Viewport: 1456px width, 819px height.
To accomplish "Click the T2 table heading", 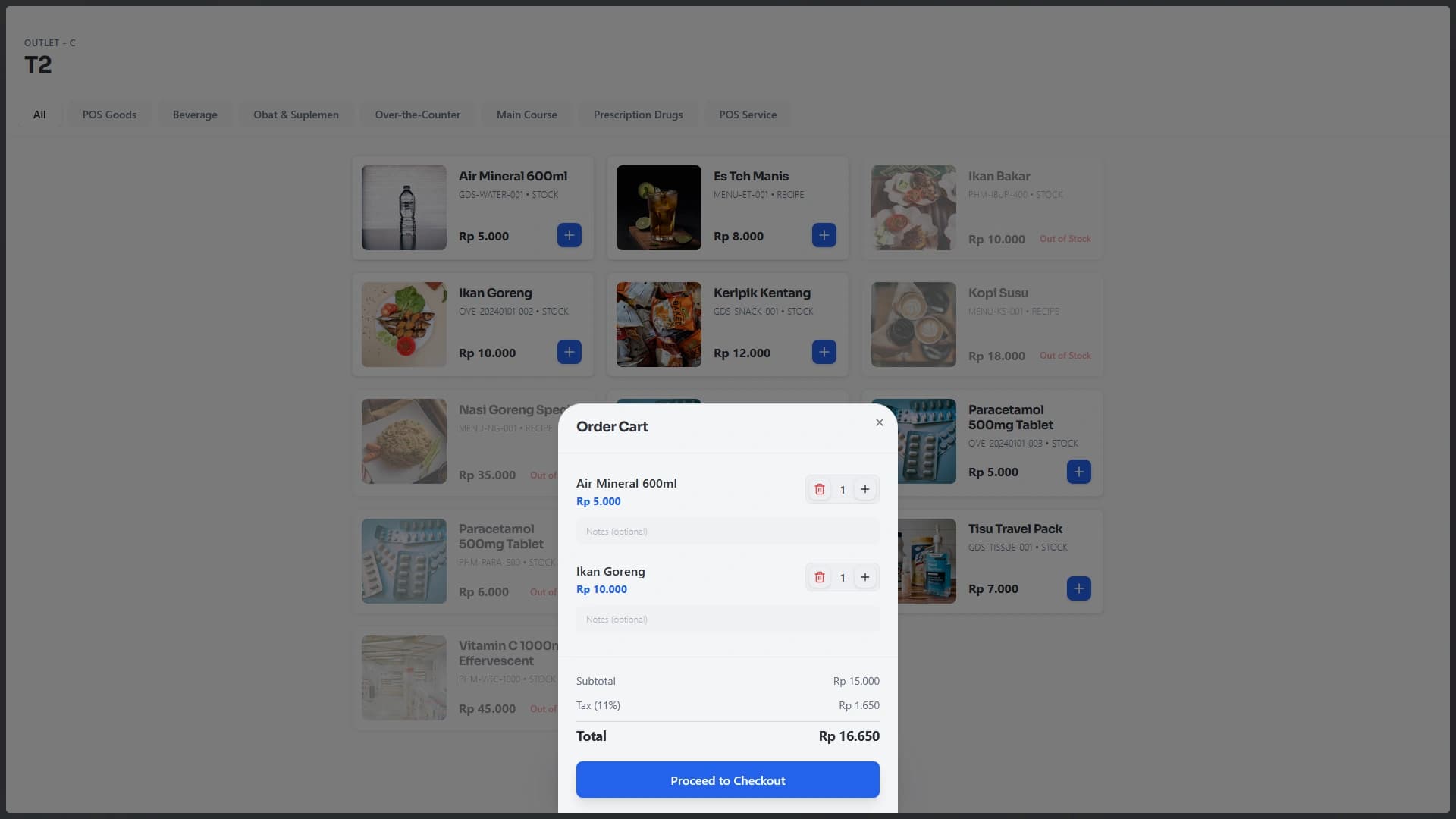I will point(38,64).
